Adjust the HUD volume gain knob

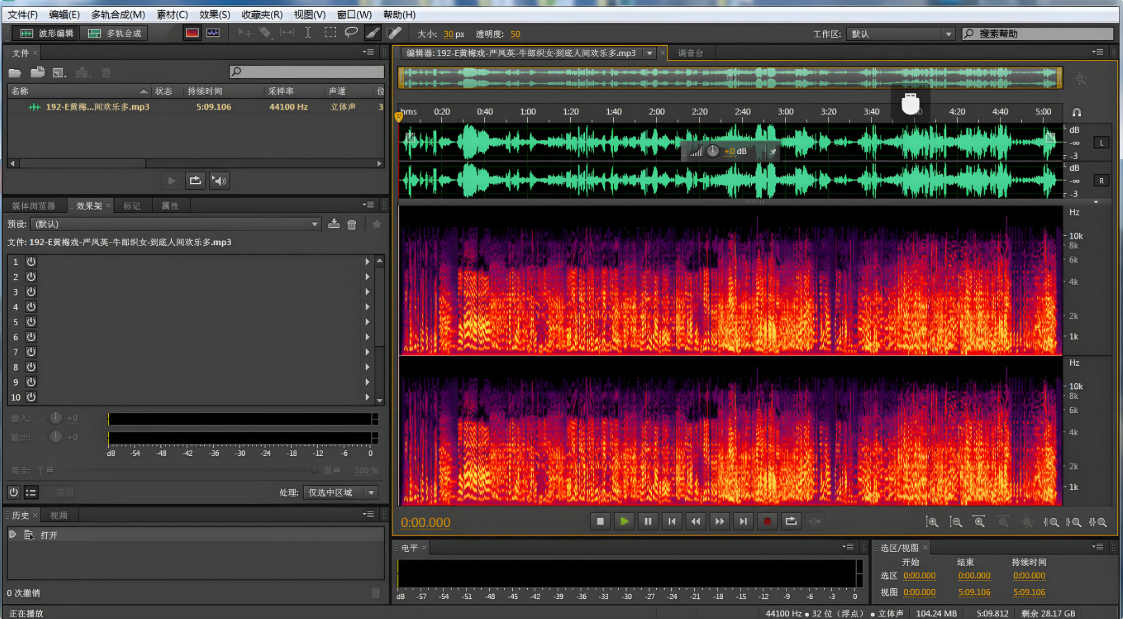[713, 151]
